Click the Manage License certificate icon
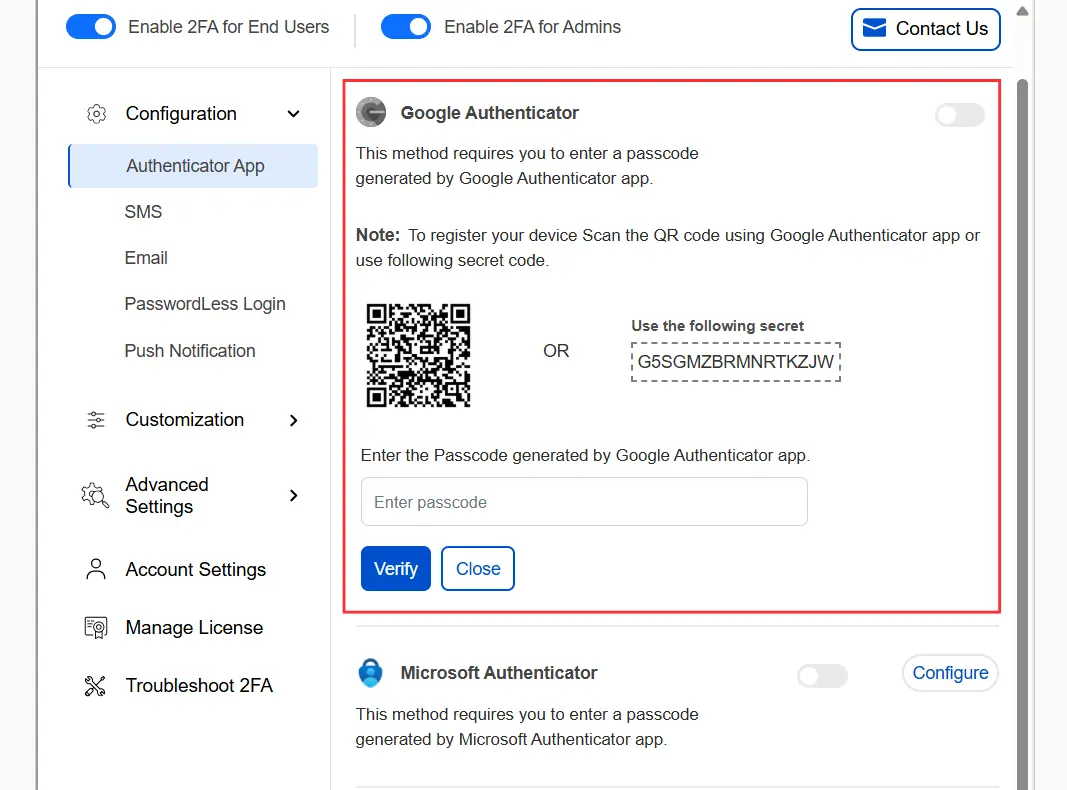Image resolution: width=1067 pixels, height=790 pixels. click(96, 627)
